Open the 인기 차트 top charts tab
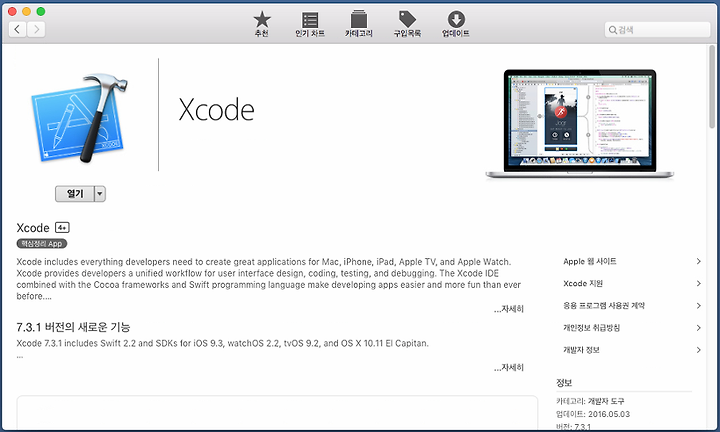Screen dimensions: 720x432 pos(310,24)
